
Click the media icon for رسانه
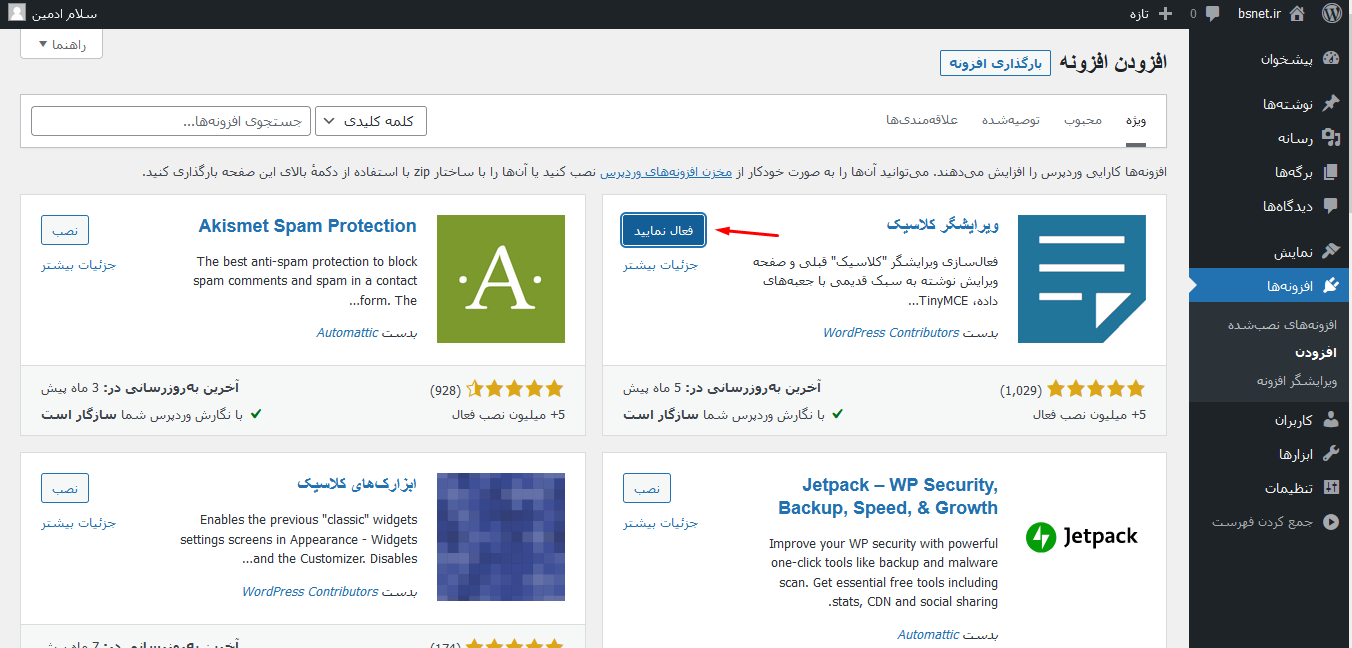coord(1330,138)
